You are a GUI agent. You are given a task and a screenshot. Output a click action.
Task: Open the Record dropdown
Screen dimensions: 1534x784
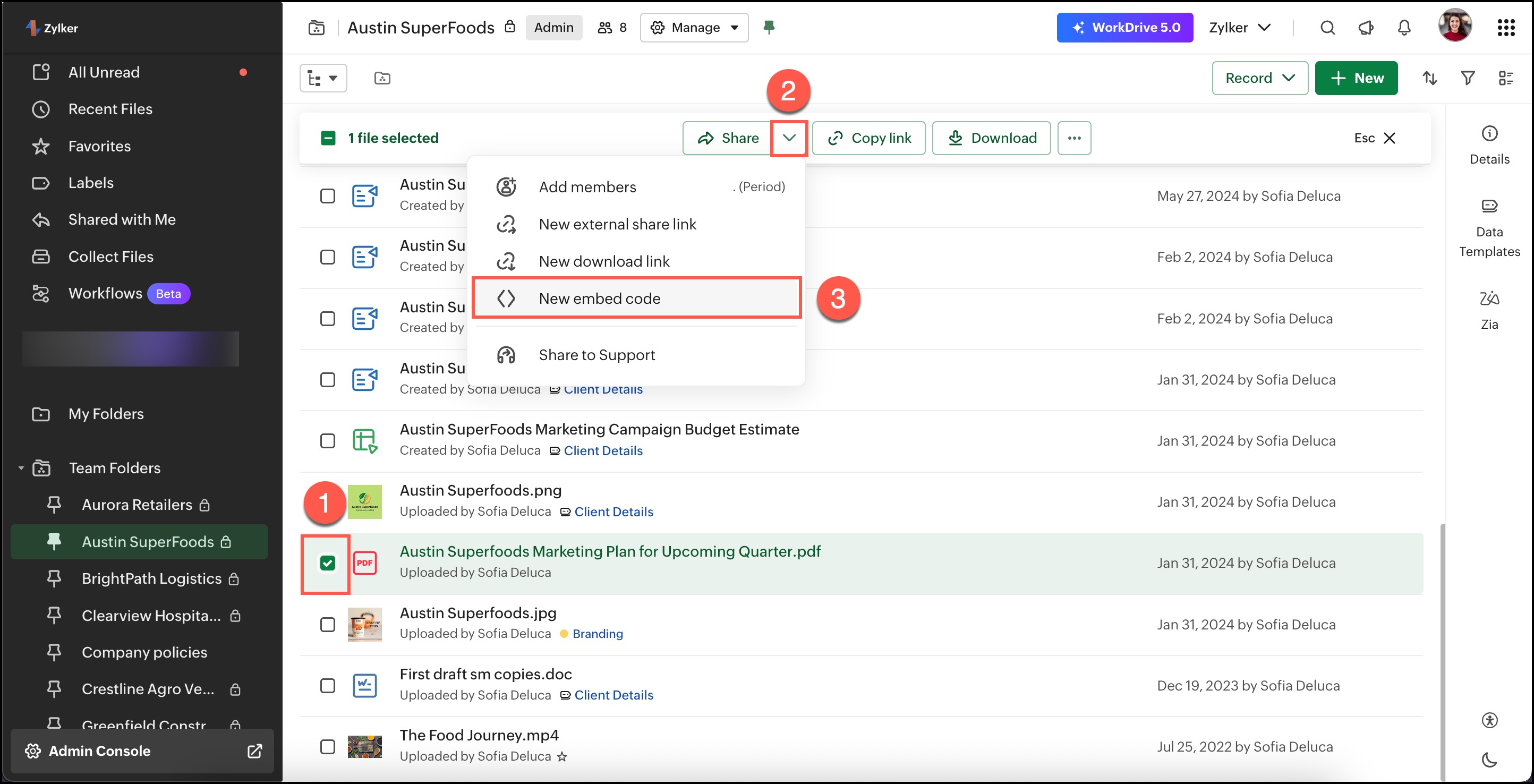[1259, 78]
